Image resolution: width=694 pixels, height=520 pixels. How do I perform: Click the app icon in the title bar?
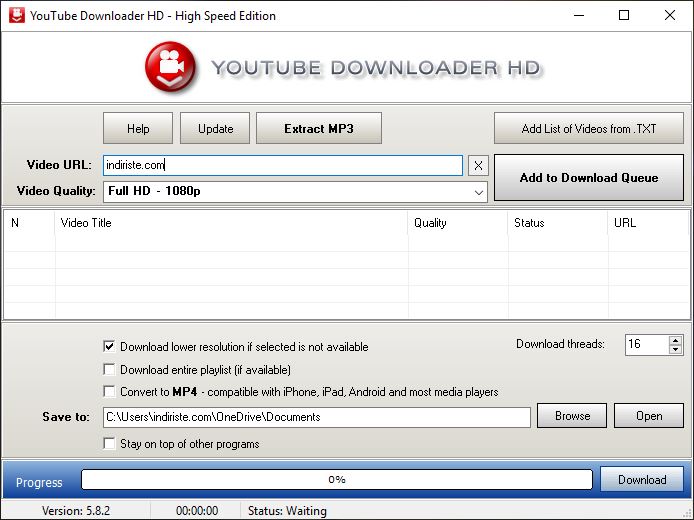tap(17, 15)
